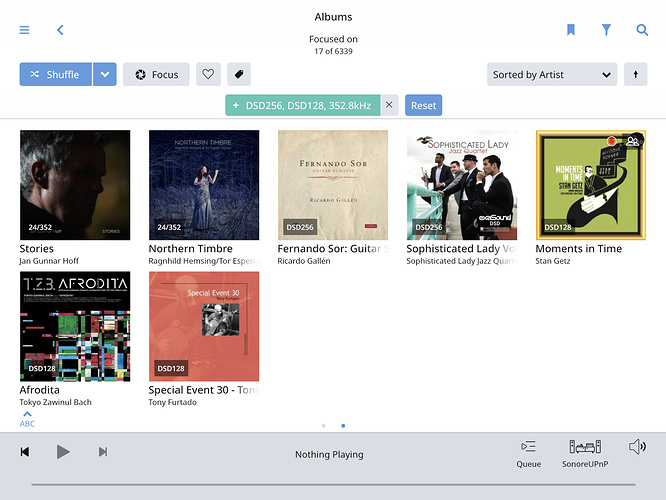Expand the ABC alphabet jump selector
This screenshot has width=666, height=500.
pos(27,419)
